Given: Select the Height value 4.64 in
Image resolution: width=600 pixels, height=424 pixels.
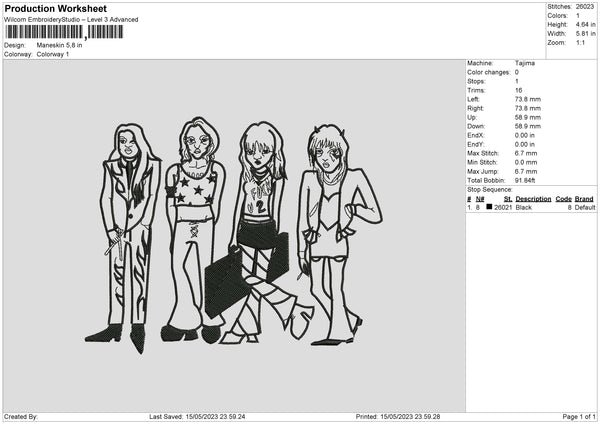Looking at the screenshot, I should click(585, 24).
